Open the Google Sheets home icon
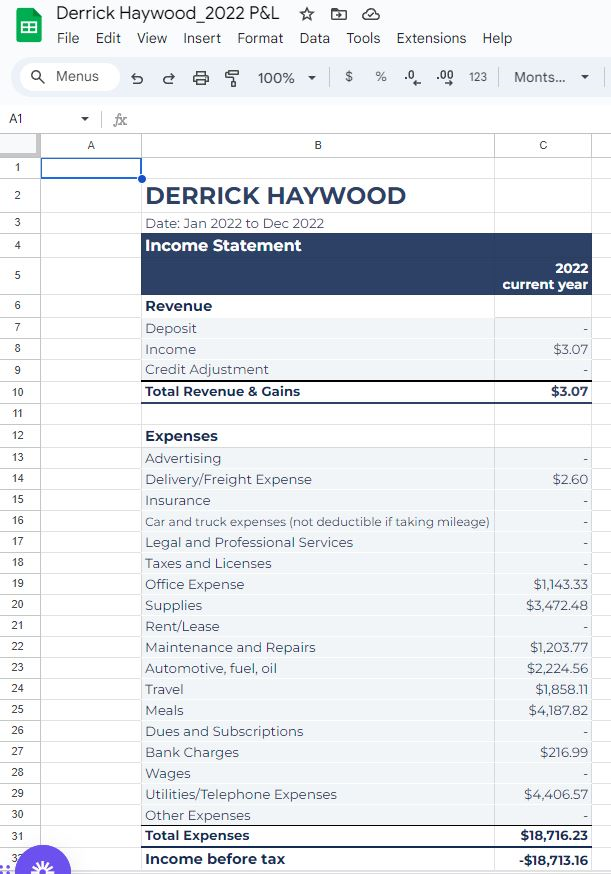The height and width of the screenshot is (874, 611). tap(29, 26)
